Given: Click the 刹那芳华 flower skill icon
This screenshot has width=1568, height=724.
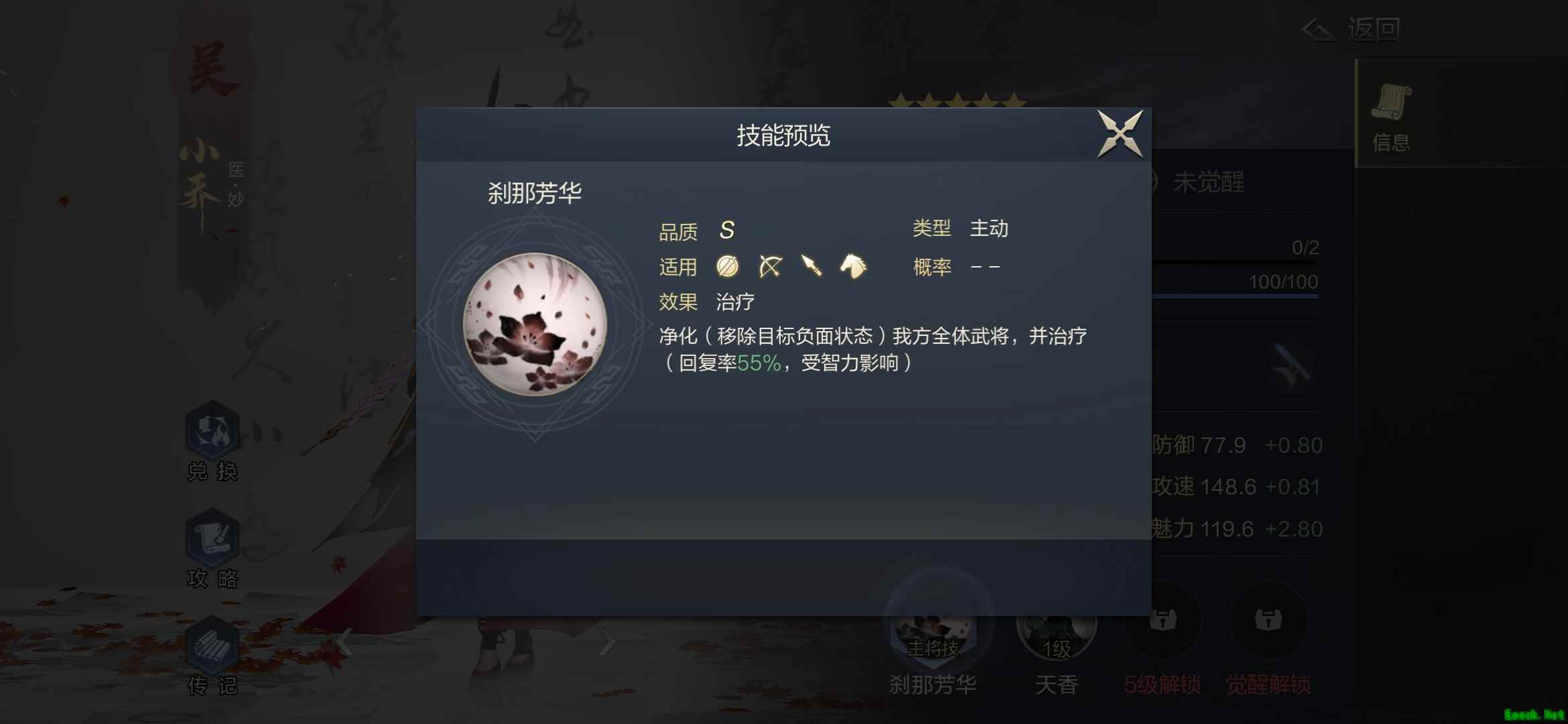Looking at the screenshot, I should click(x=535, y=324).
